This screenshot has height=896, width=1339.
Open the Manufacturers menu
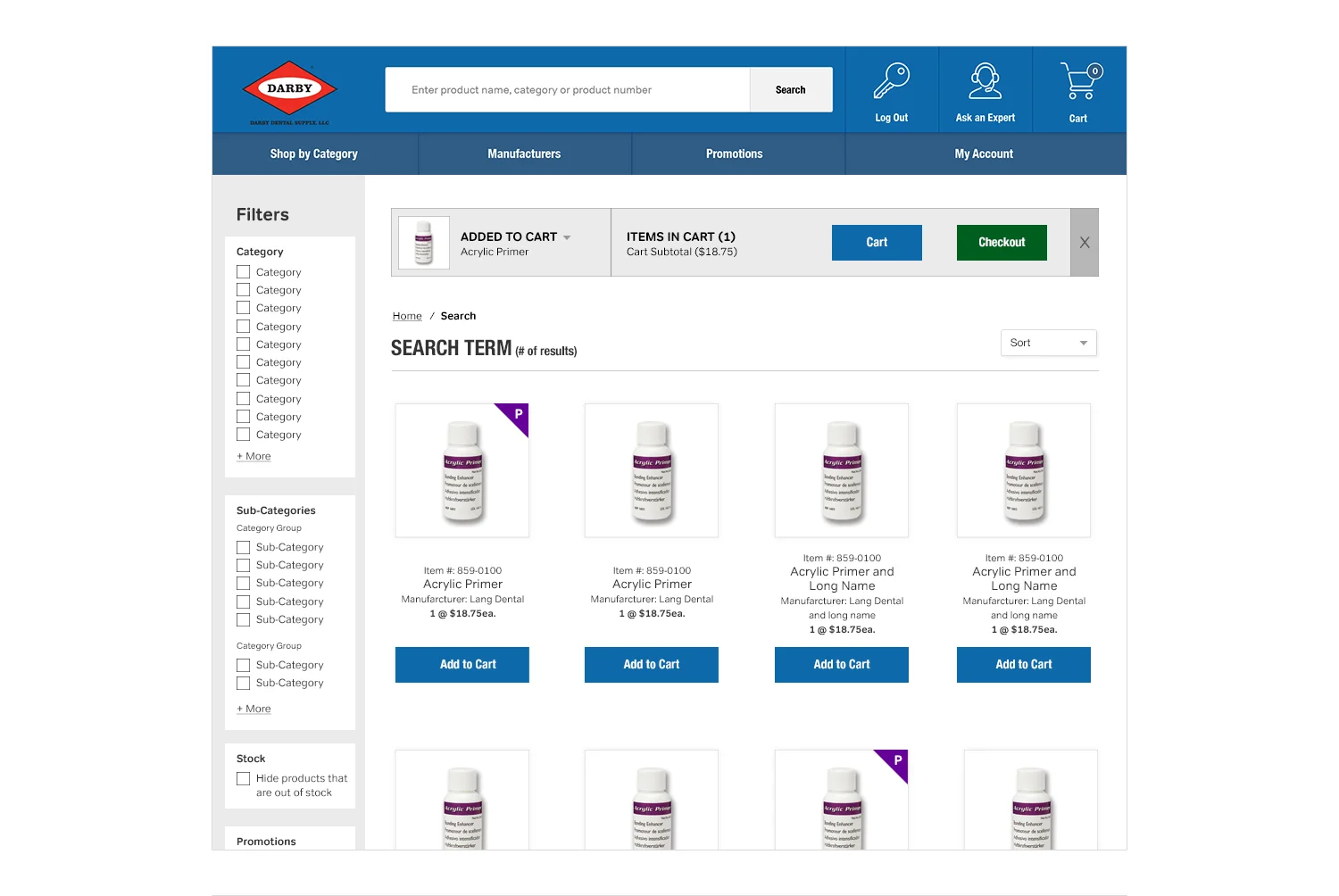coord(525,153)
